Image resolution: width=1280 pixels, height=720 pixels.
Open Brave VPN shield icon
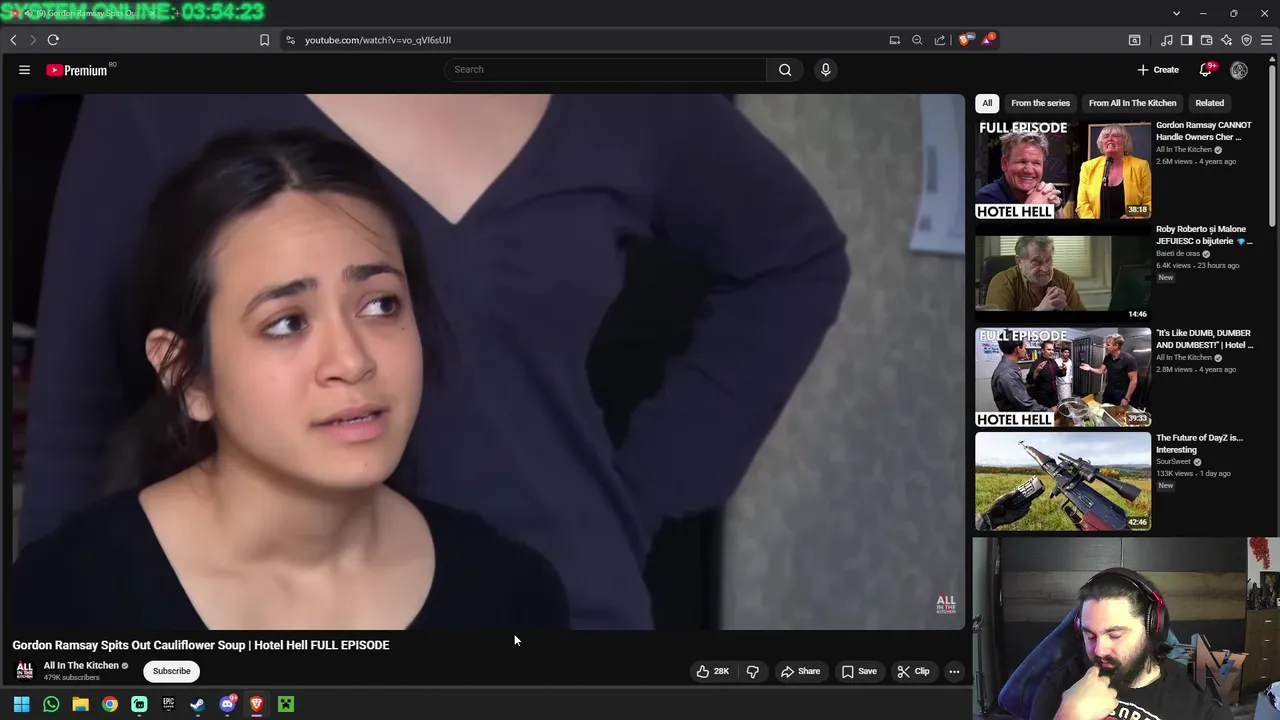coord(1246,40)
